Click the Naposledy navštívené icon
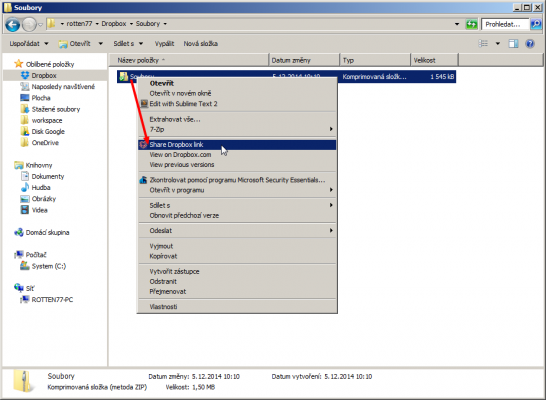This screenshot has width=546, height=400. point(25,86)
